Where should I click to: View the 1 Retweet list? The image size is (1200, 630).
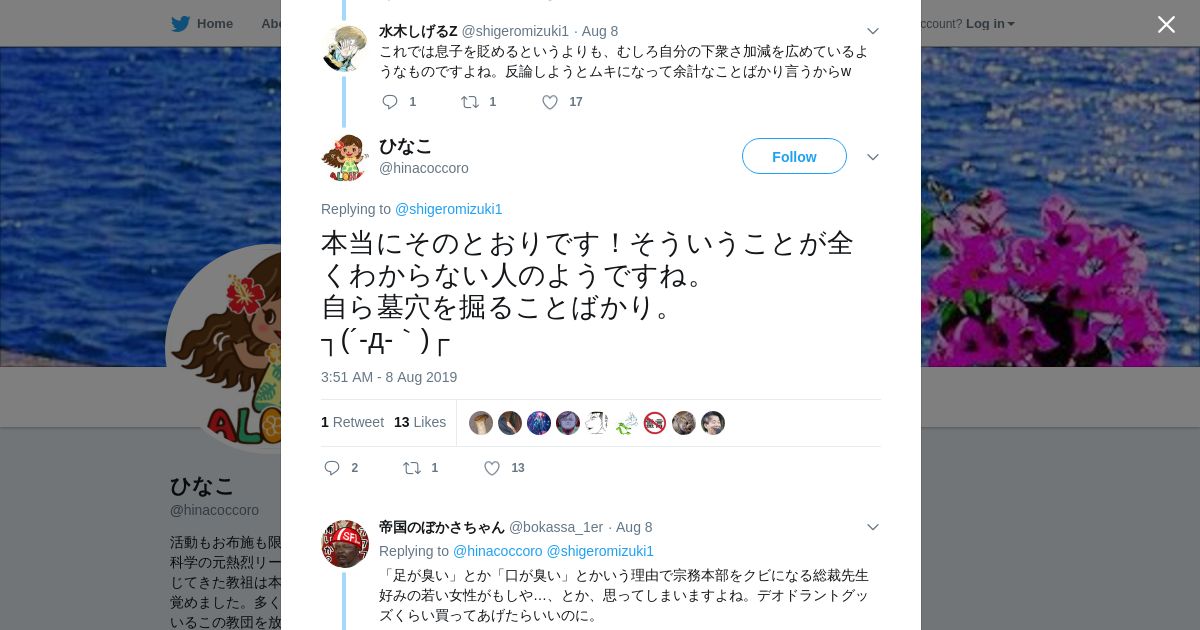click(x=352, y=422)
